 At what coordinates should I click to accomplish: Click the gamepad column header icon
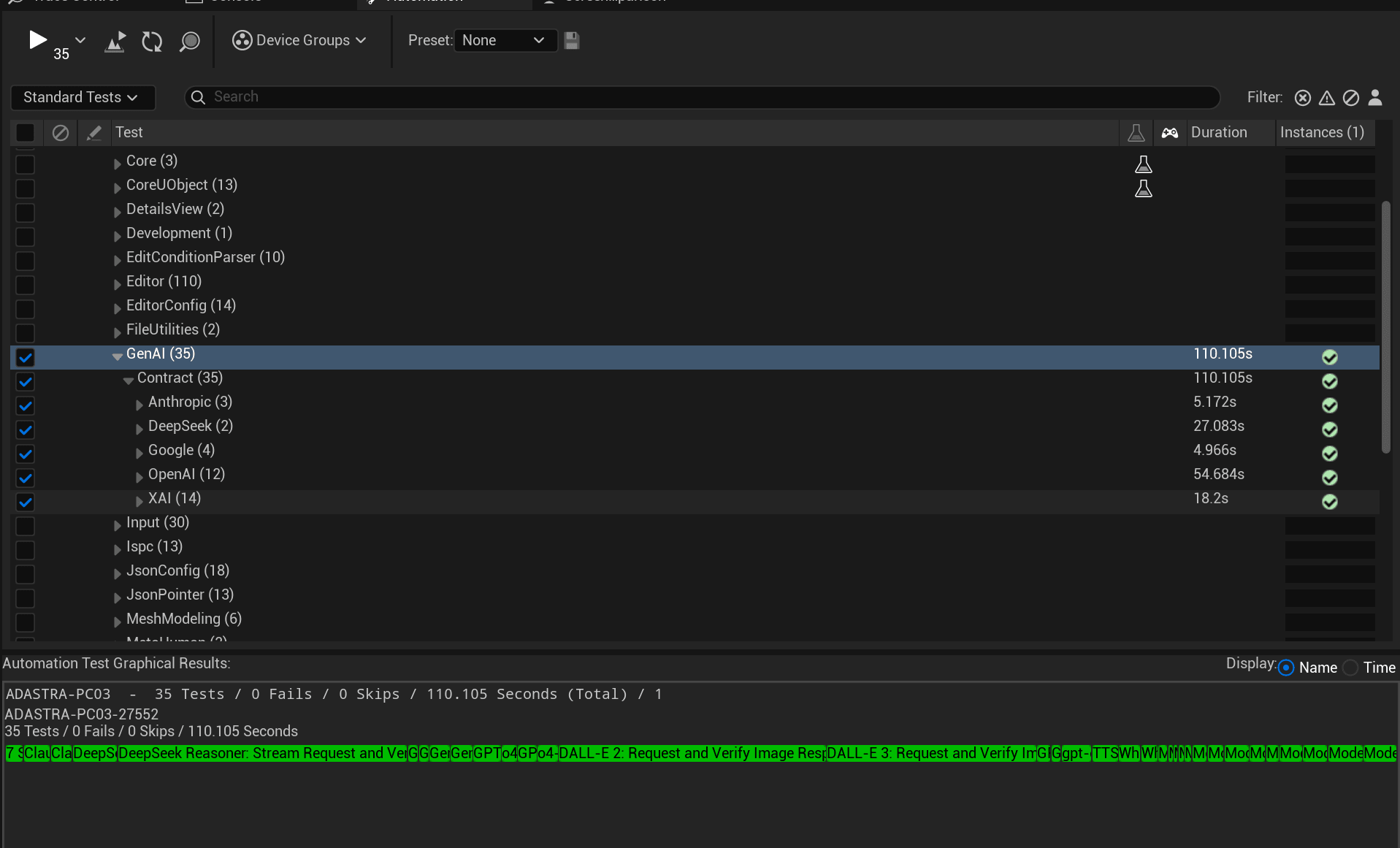[1170, 132]
